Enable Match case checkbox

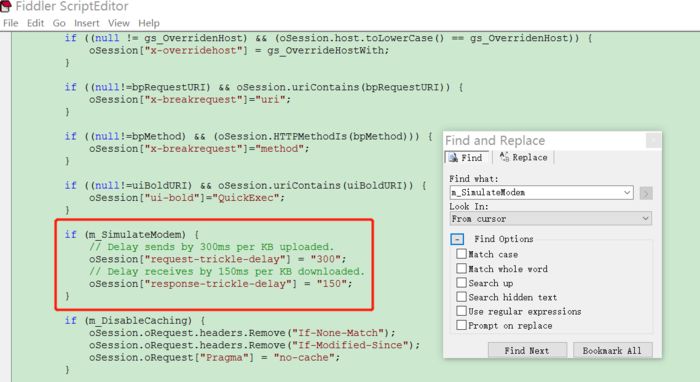tap(461, 254)
